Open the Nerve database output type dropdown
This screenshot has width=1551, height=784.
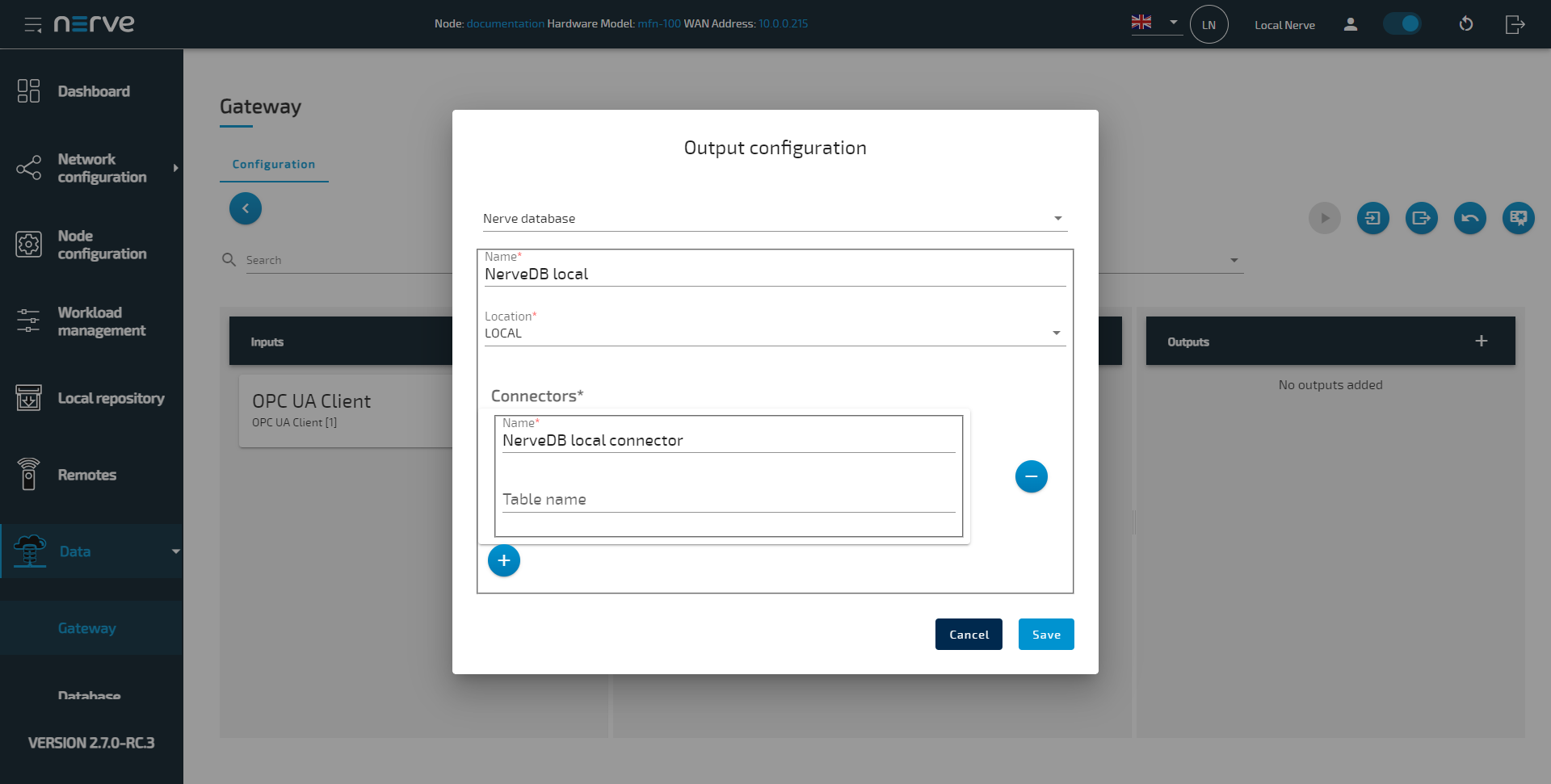pos(774,219)
